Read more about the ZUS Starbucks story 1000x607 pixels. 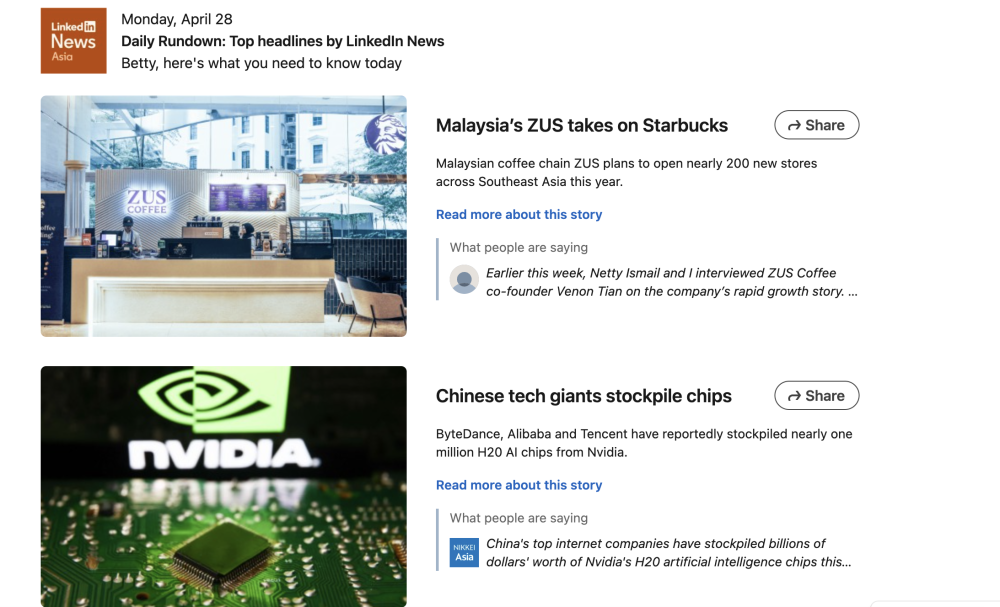(x=519, y=215)
